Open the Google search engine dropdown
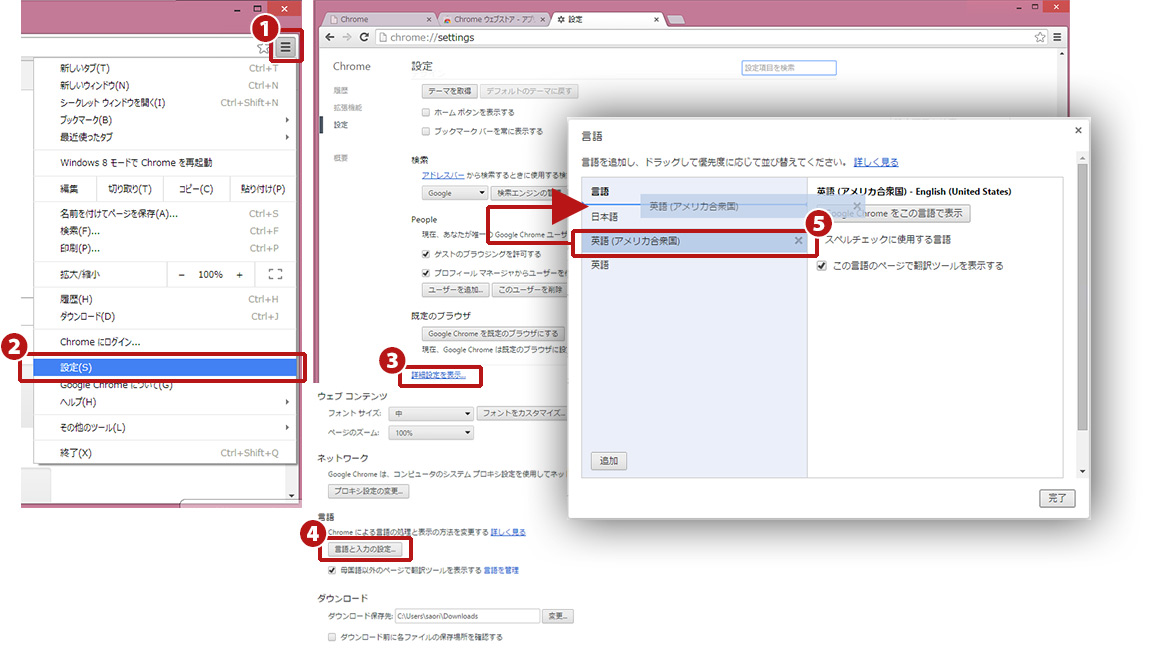Viewport: 1149px width, 650px height. click(x=454, y=193)
